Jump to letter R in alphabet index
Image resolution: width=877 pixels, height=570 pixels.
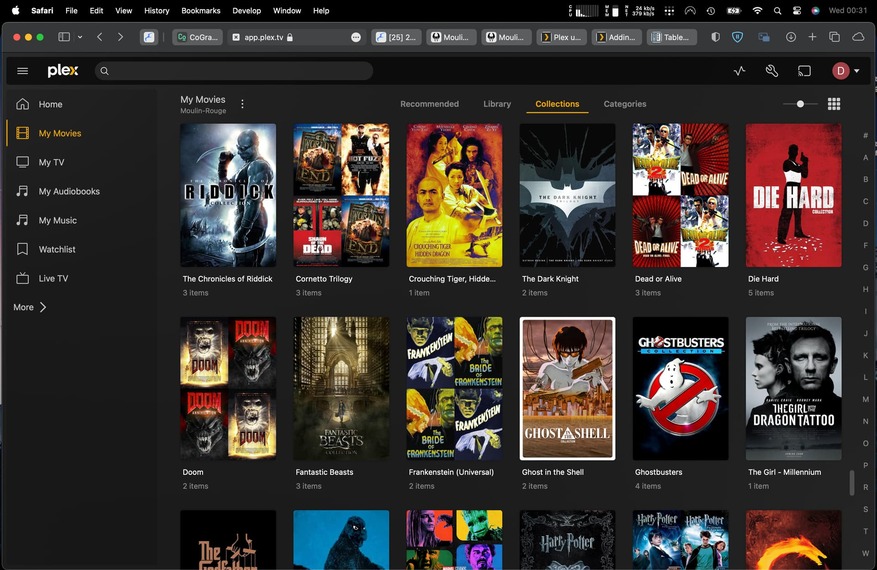[865, 487]
